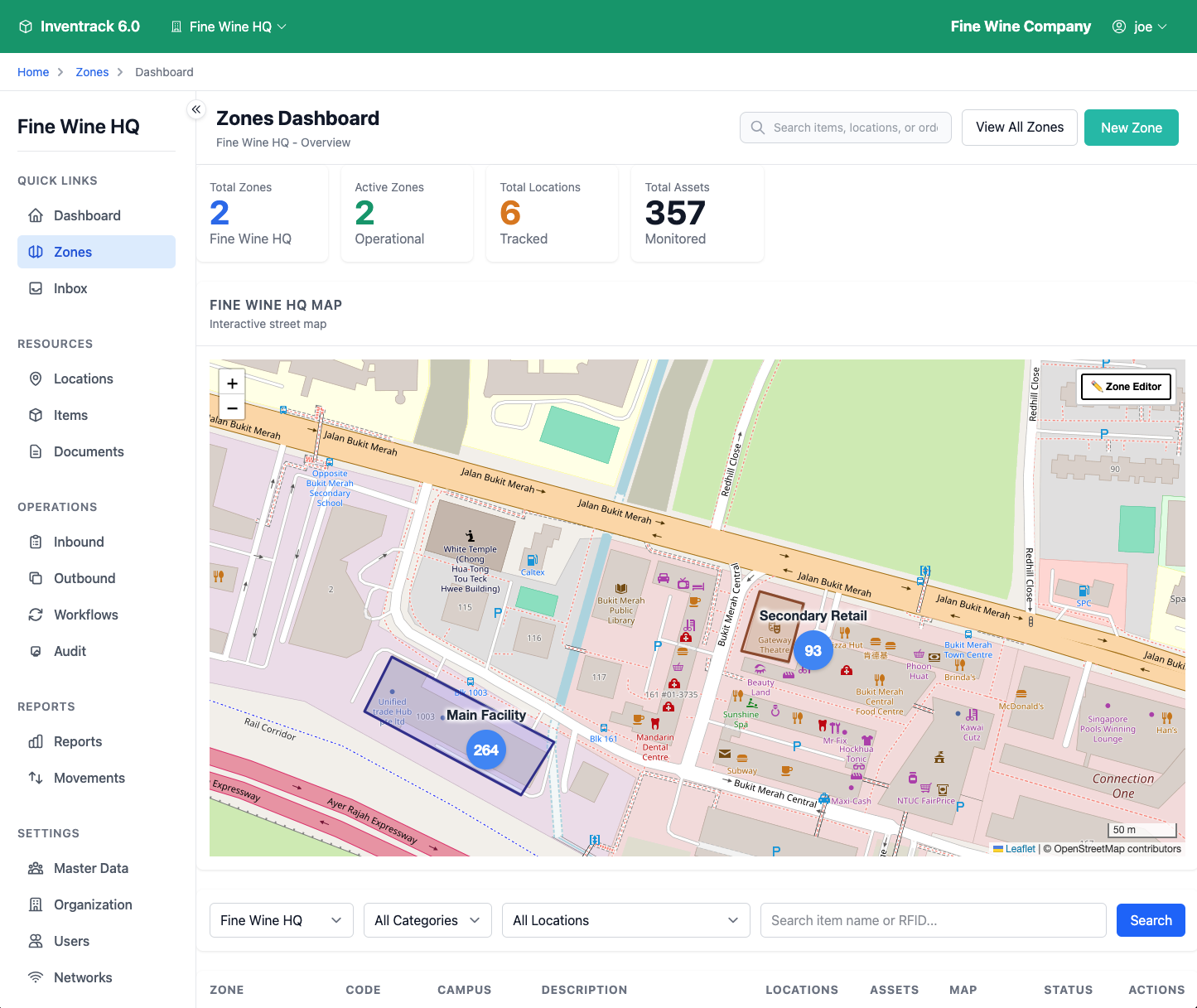The height and width of the screenshot is (1008, 1197).
Task: Click the Inbox tray icon in sidebar
Action: click(36, 288)
